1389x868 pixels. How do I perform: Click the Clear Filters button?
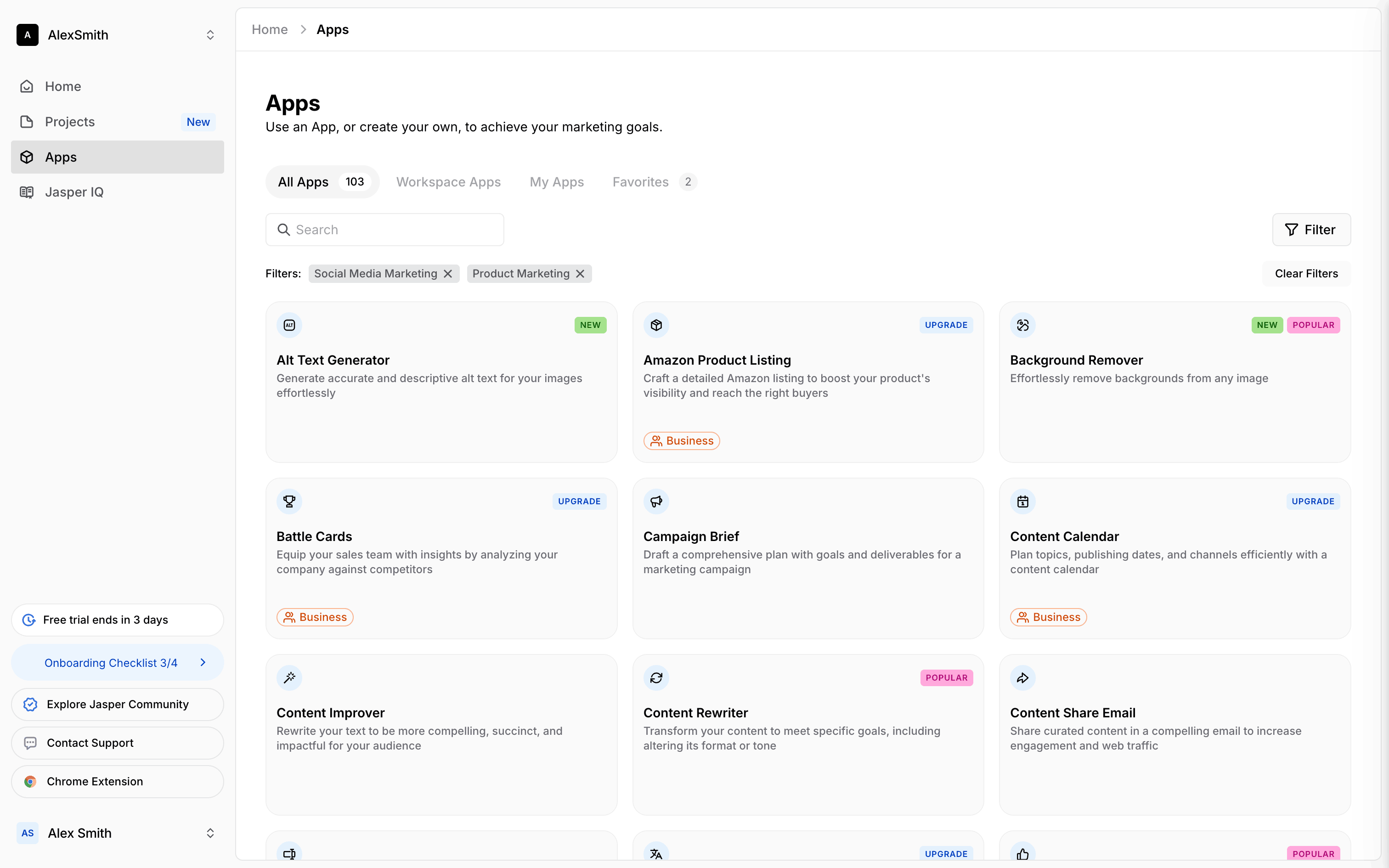(x=1306, y=274)
